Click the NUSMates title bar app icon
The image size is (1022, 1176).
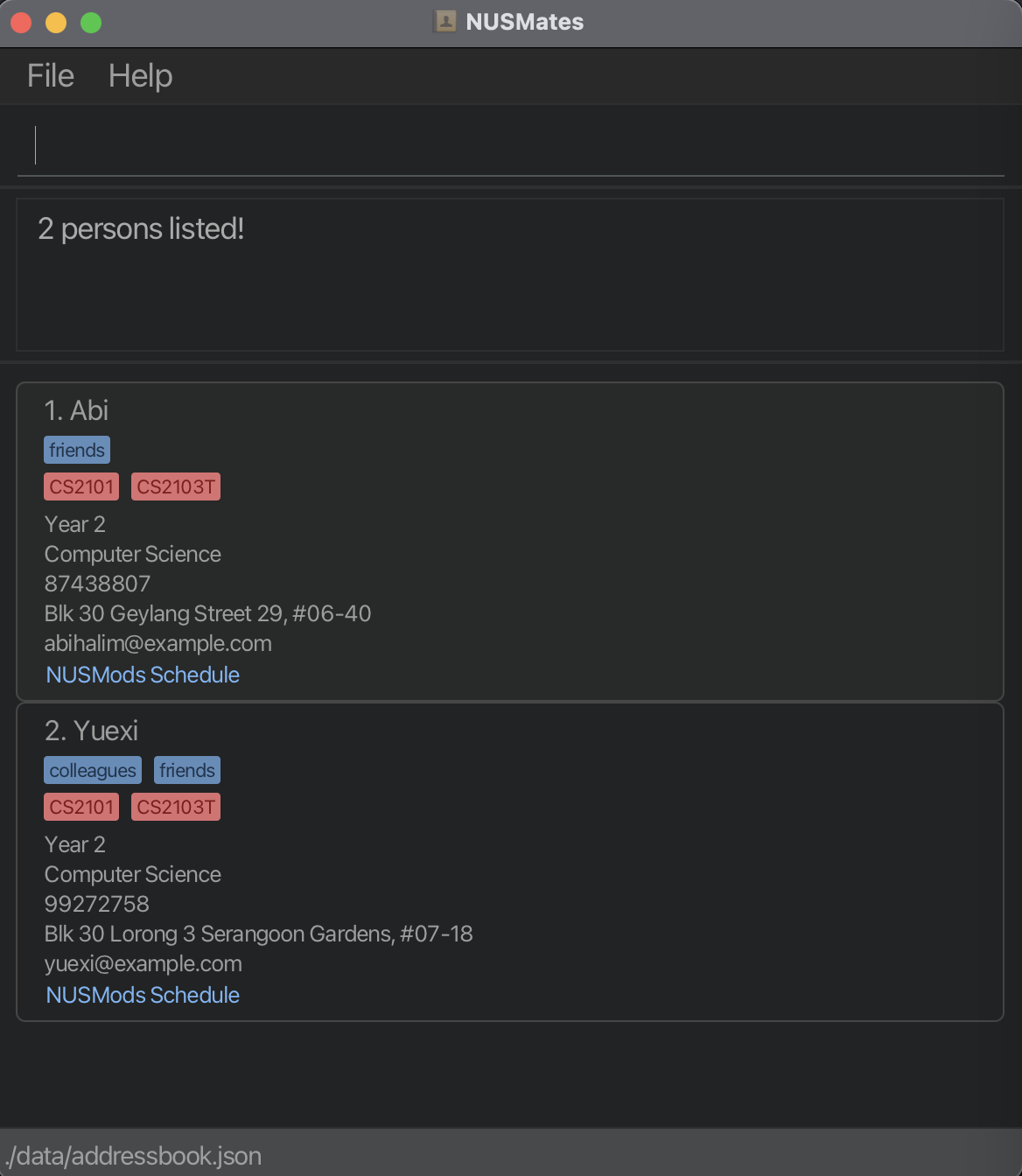point(445,22)
